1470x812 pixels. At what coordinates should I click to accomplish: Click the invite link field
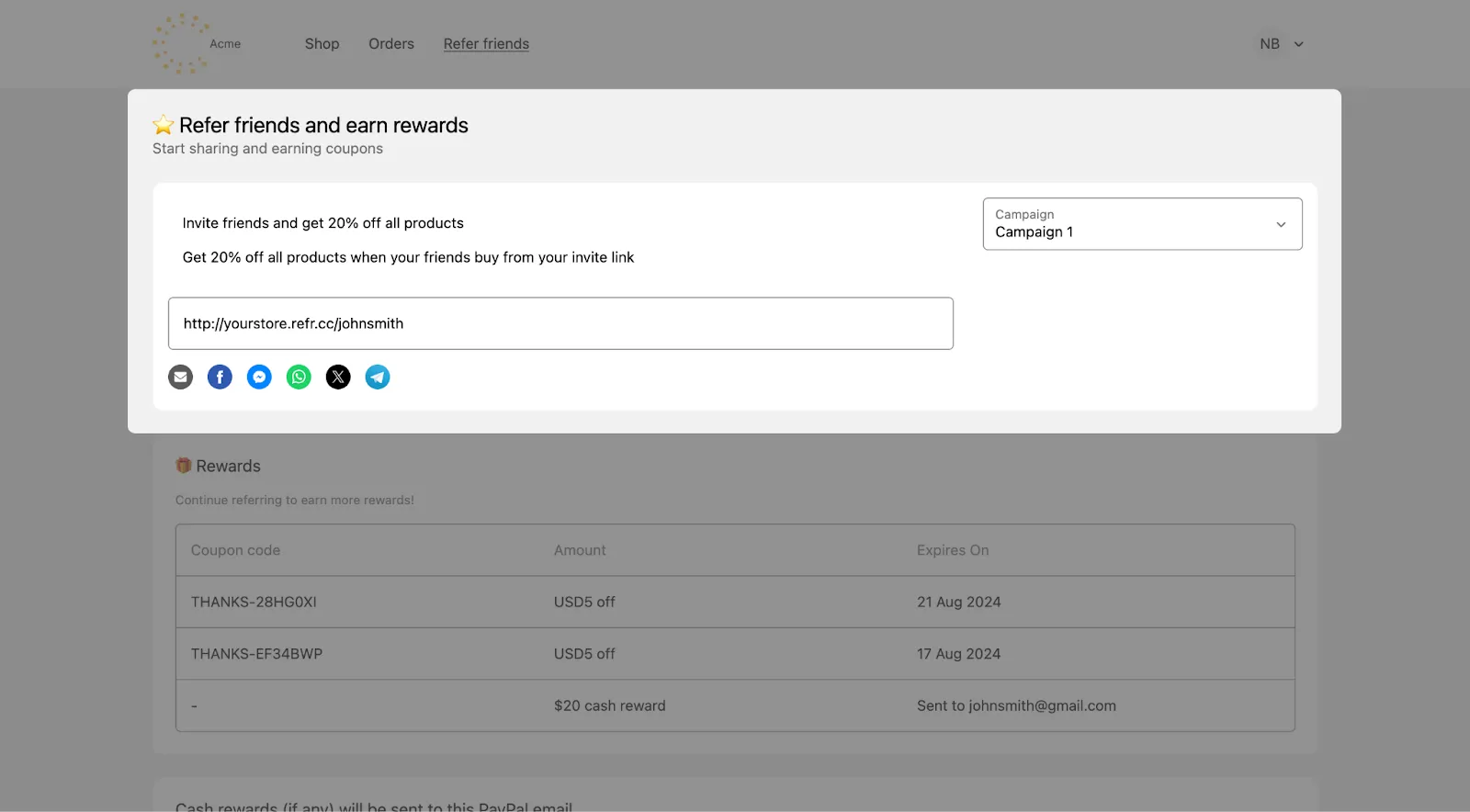(x=560, y=323)
